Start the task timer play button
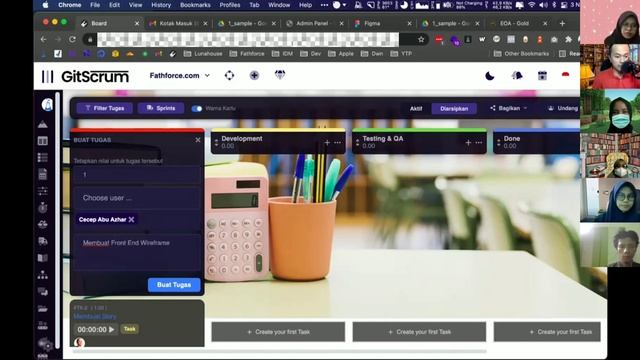 pos(112,329)
